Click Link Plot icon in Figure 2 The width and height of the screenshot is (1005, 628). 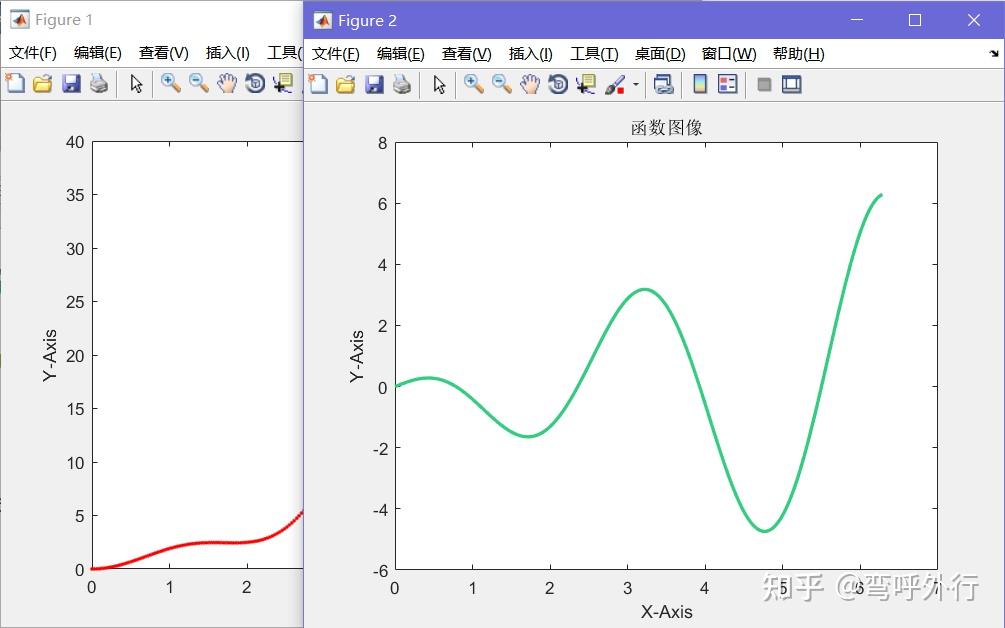pos(664,84)
